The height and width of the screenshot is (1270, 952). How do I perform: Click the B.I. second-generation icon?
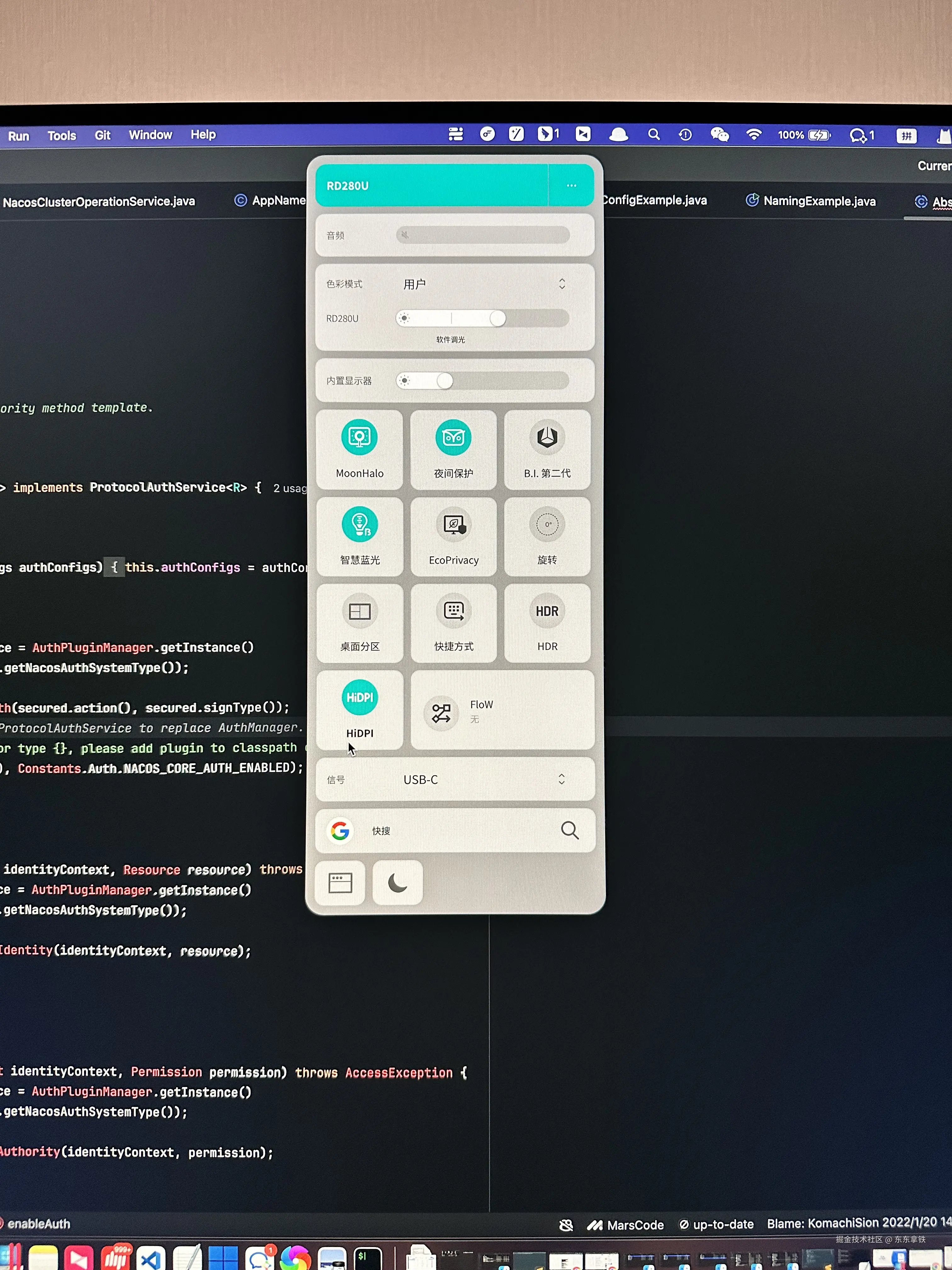click(x=547, y=438)
